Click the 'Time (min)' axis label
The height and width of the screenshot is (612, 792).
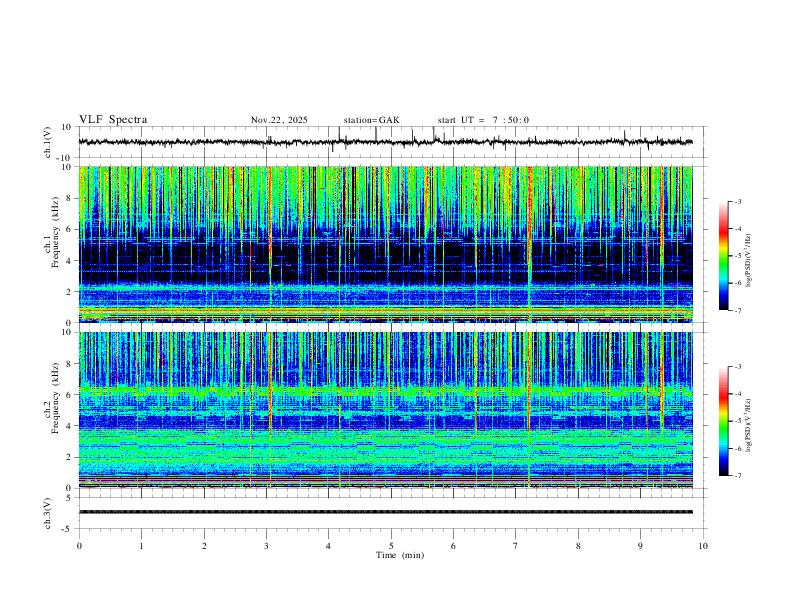coord(400,555)
